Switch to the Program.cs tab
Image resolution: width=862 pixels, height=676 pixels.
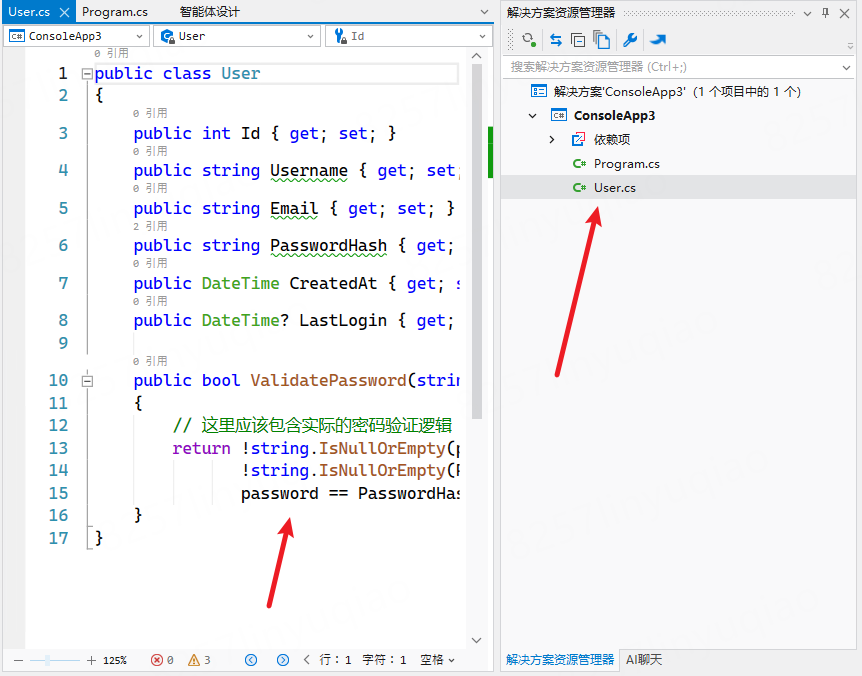coord(115,12)
